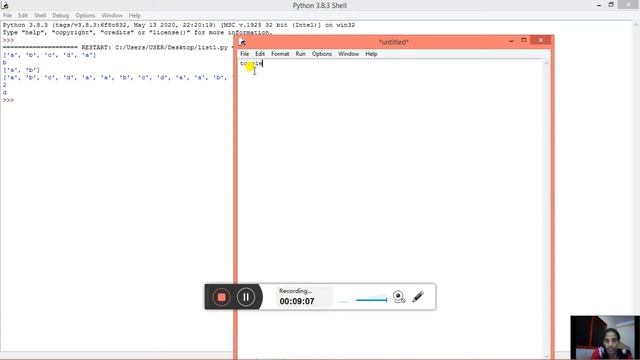Click the 'Recording...' status label
This screenshot has height=360, width=640.
(295, 291)
